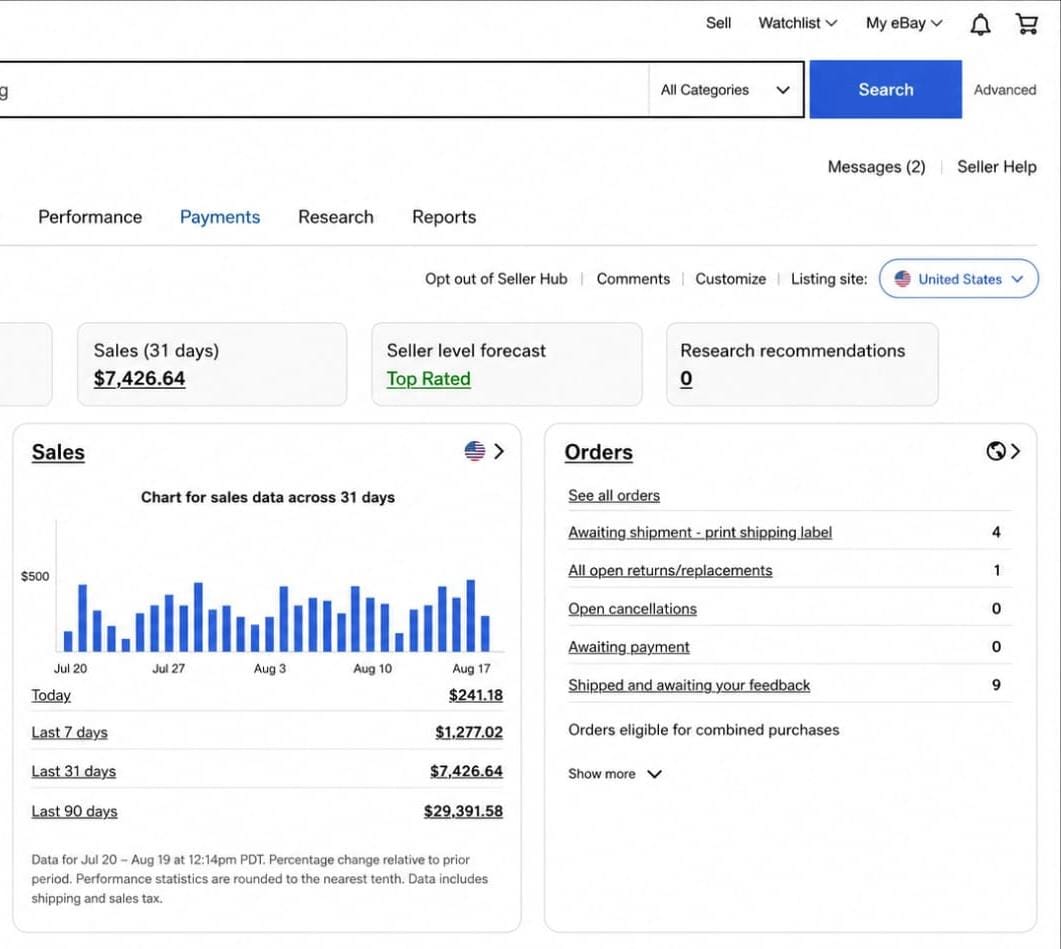The image size is (1061, 949).
Task: Click the Jul 20 label on chart axis
Action: coord(70,669)
